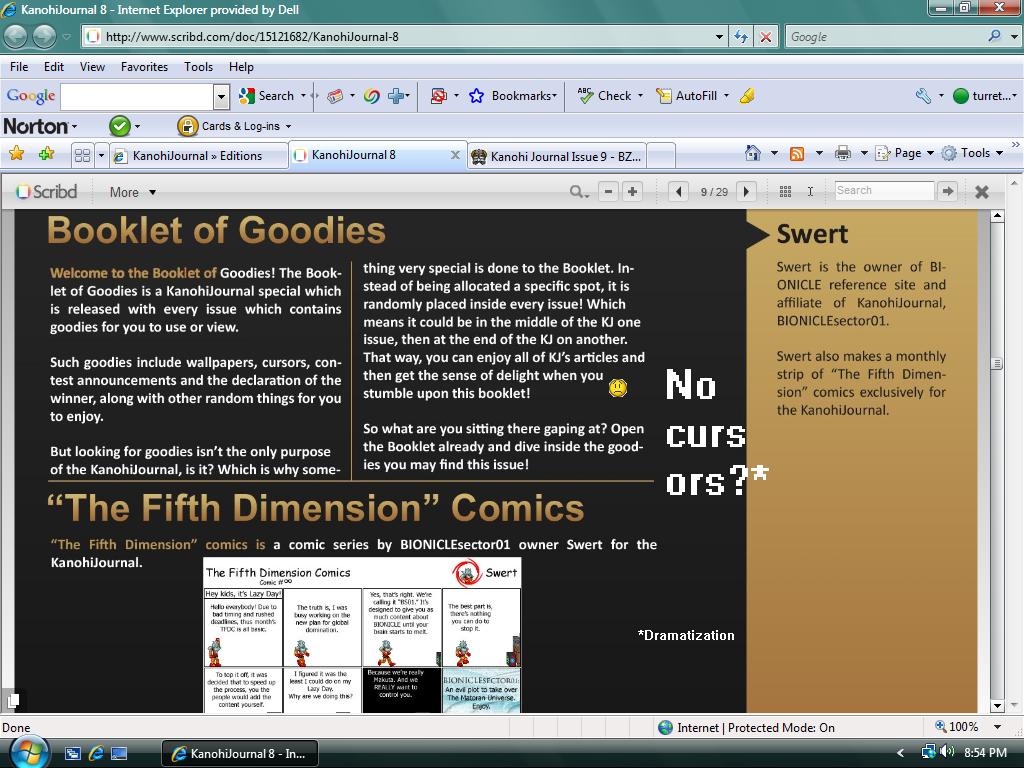Click the Google toolbar highlighter icon

click(747, 96)
